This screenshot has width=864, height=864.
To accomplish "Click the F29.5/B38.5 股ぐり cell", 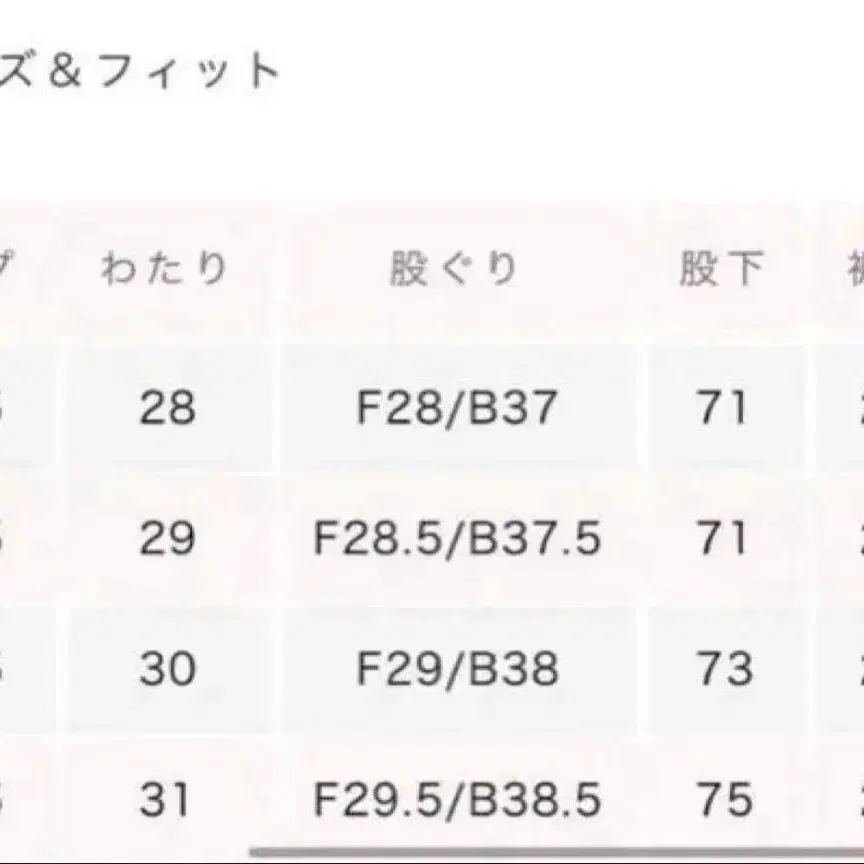I will tap(457, 800).
